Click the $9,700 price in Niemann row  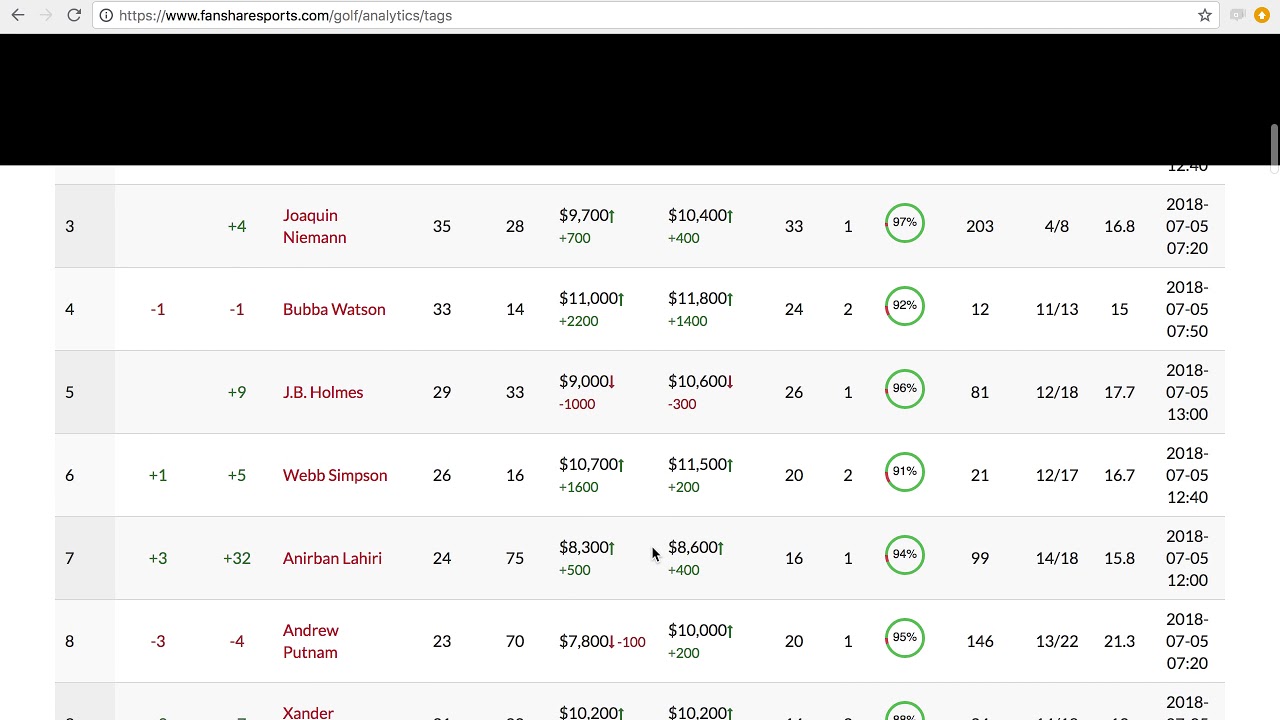[x=584, y=215]
